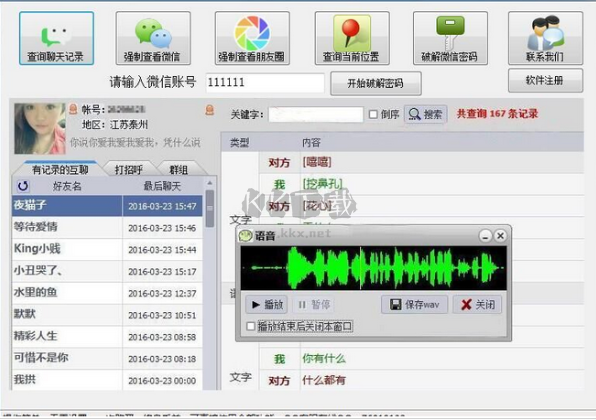Switch to the 群组 tab
The width and height of the screenshot is (596, 420).
pyautogui.click(x=179, y=170)
